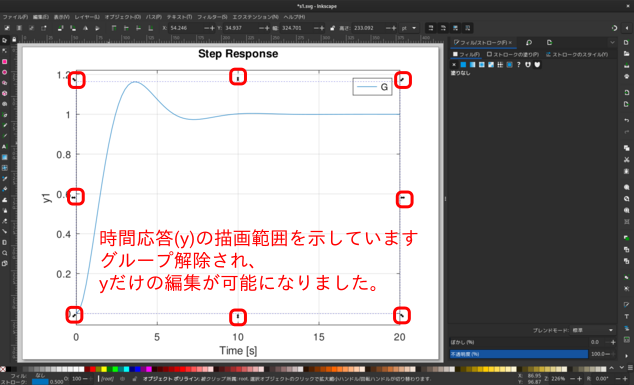Click the no-color X swatch in palette

coord(3,369)
